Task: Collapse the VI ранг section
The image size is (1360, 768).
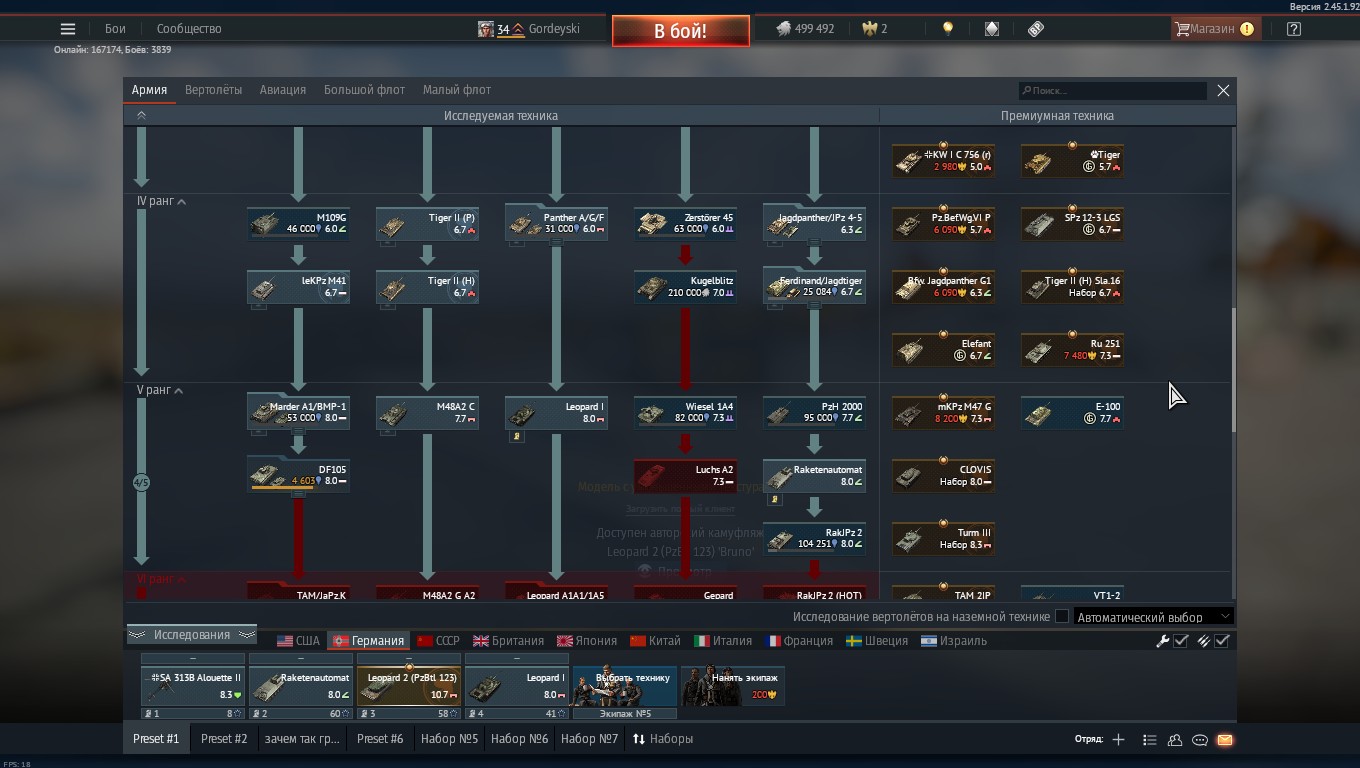Action: pos(161,579)
